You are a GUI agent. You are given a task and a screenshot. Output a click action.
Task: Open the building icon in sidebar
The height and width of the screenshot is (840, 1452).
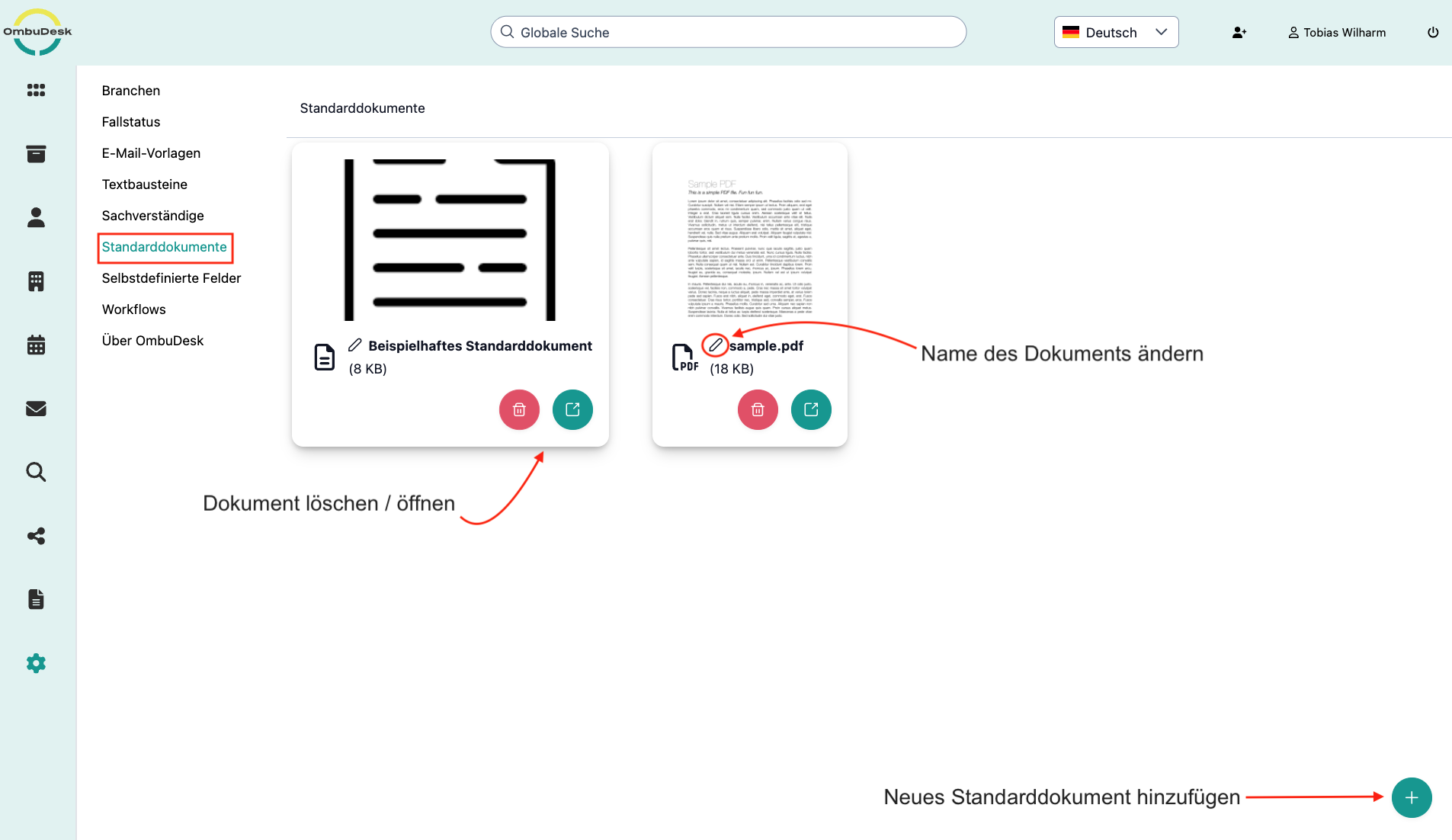[x=36, y=281]
